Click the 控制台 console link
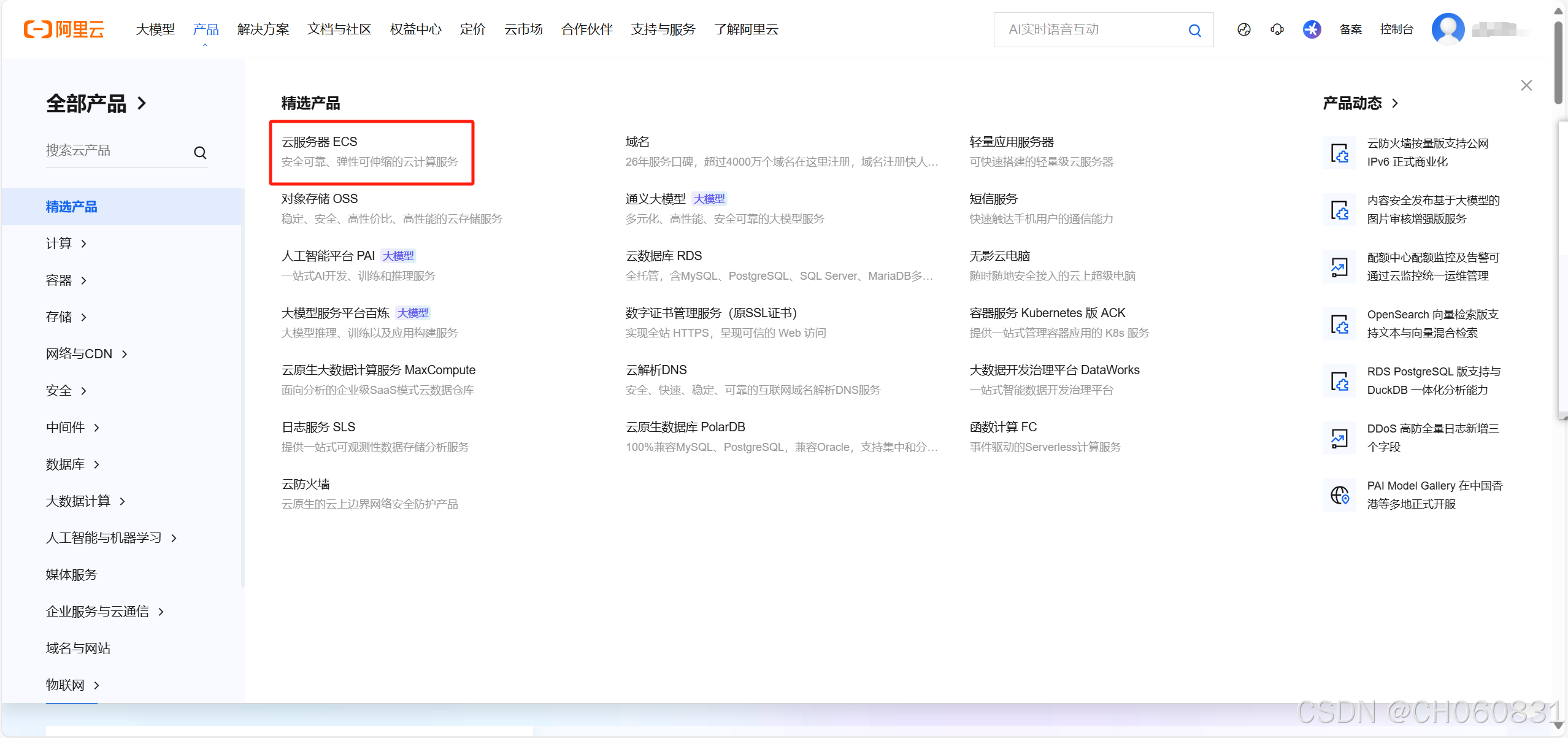This screenshot has width=1568, height=738. tap(1396, 29)
